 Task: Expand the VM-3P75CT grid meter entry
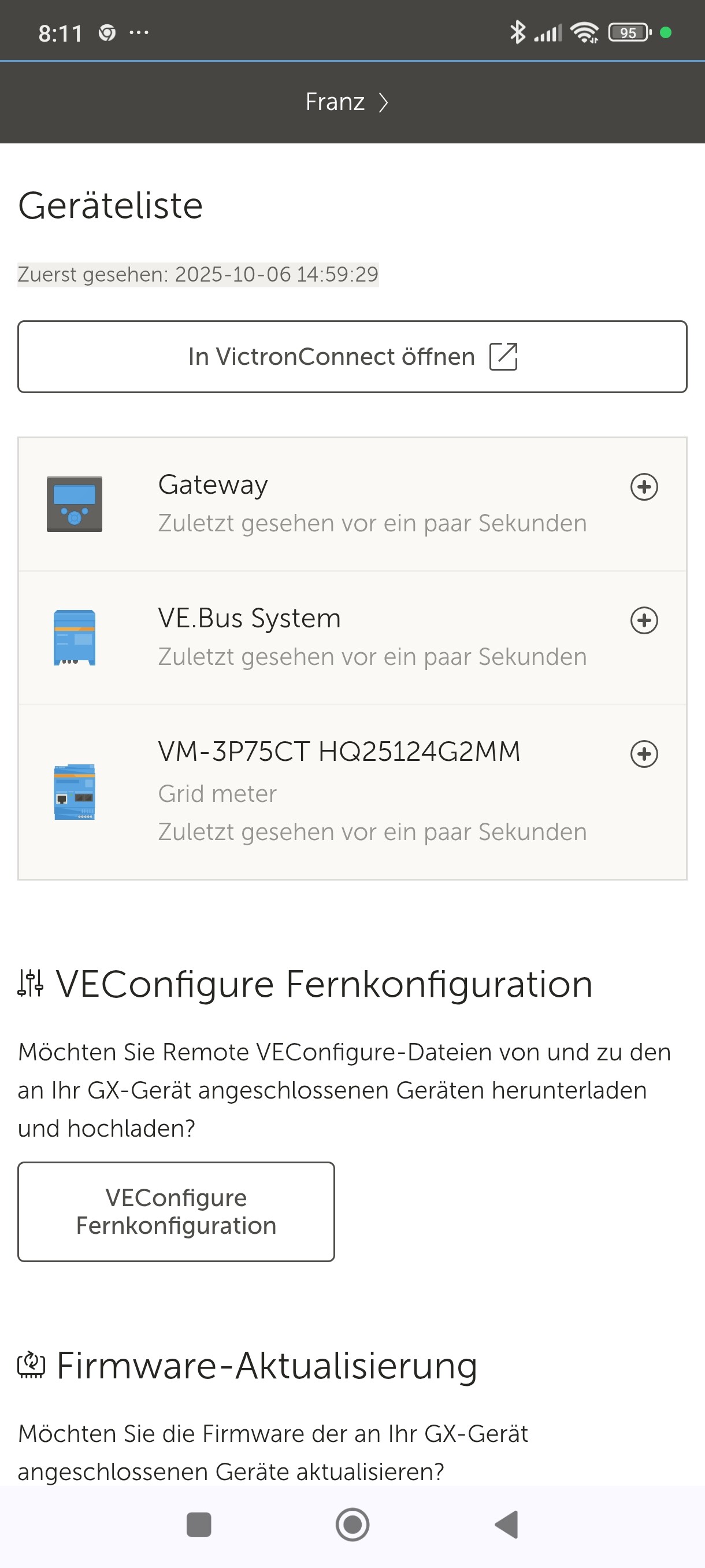[644, 753]
